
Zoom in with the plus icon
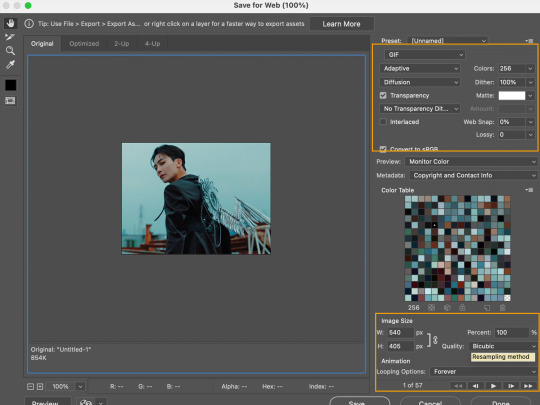point(40,386)
